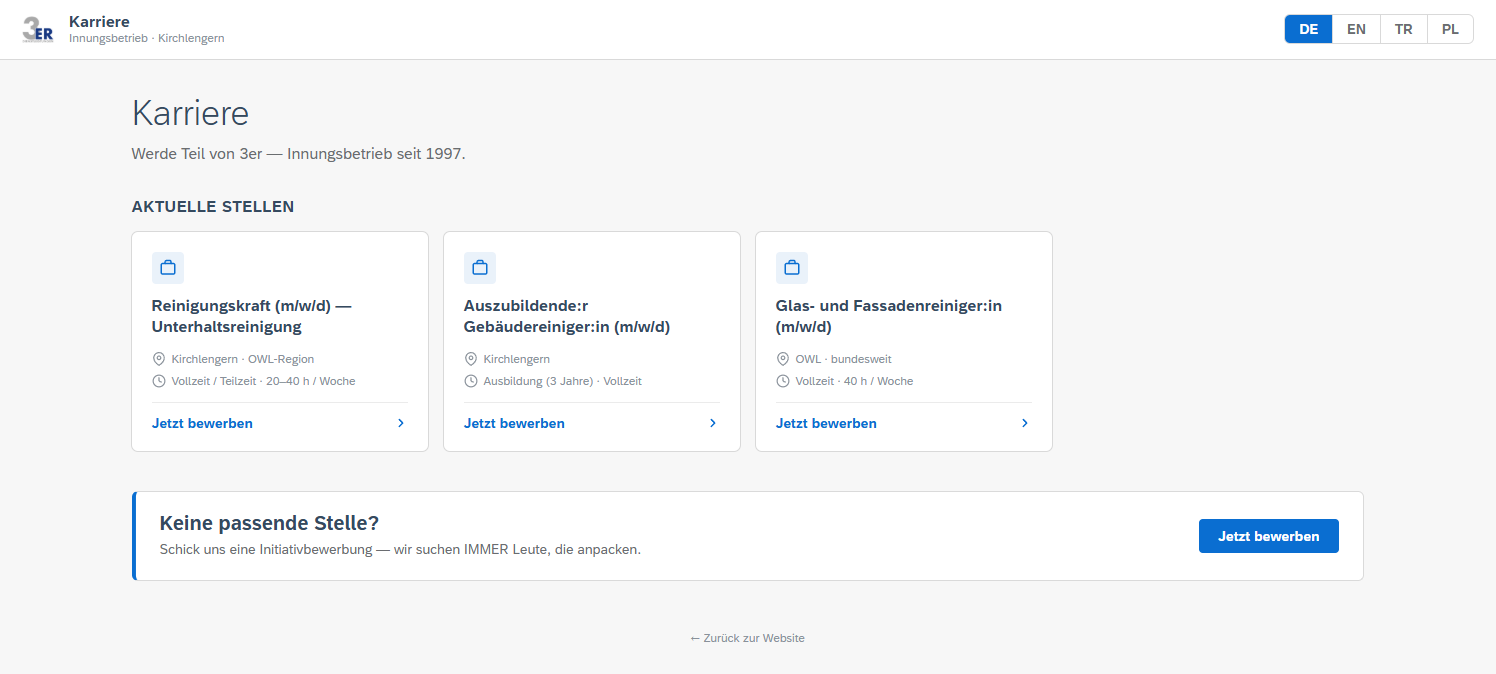Apply via Jetzt bewerben link for Reinigungskraft
The height and width of the screenshot is (674, 1496).
pos(202,423)
